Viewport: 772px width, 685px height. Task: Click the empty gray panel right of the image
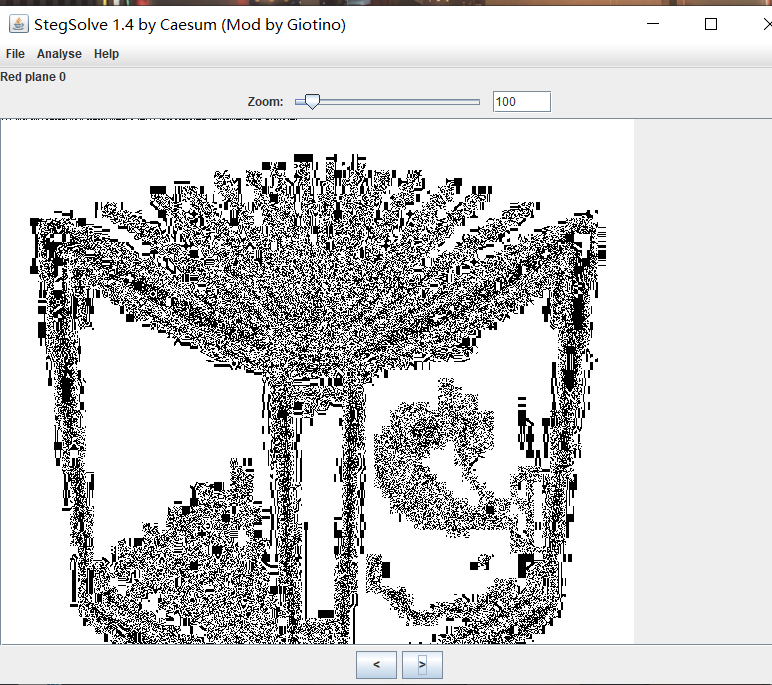point(702,380)
